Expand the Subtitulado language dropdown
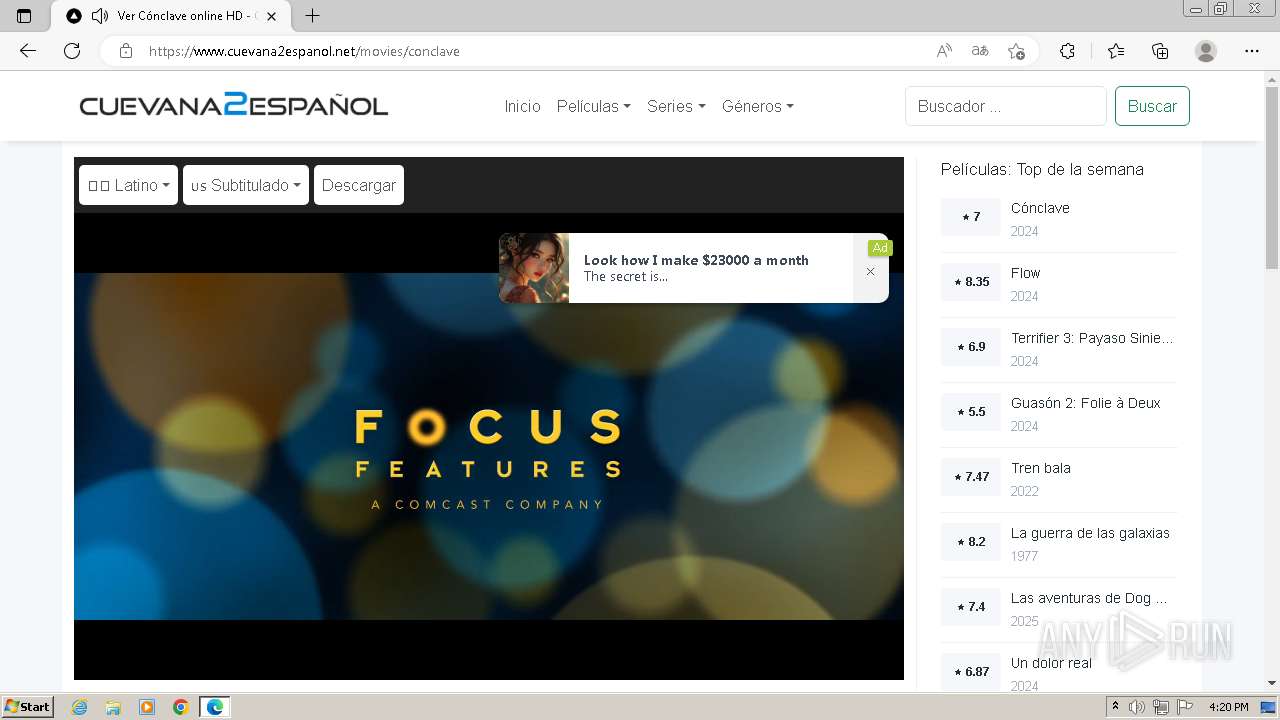This screenshot has width=1280, height=720. pyautogui.click(x=246, y=185)
